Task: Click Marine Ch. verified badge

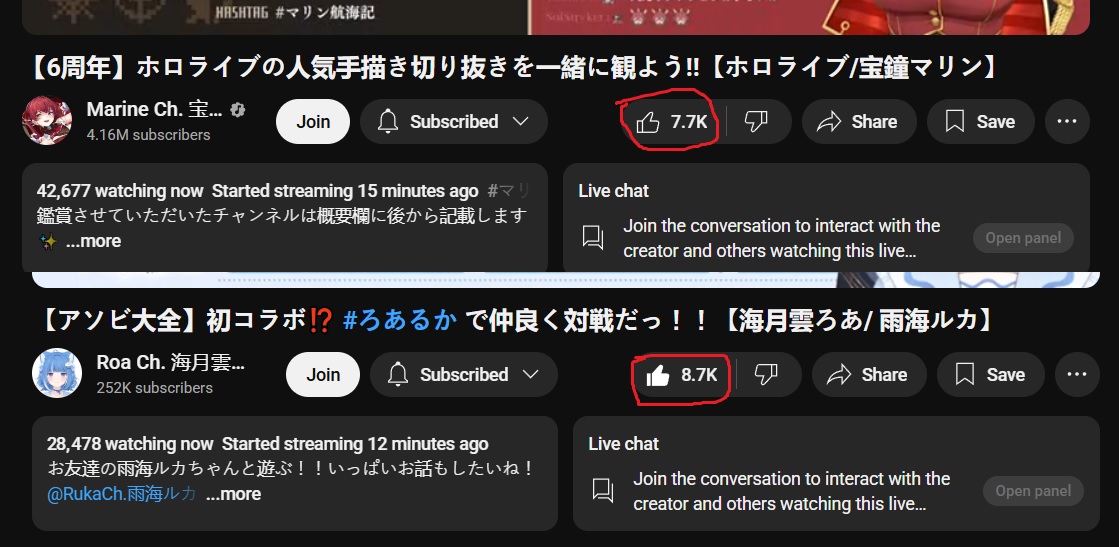Action: (x=238, y=110)
